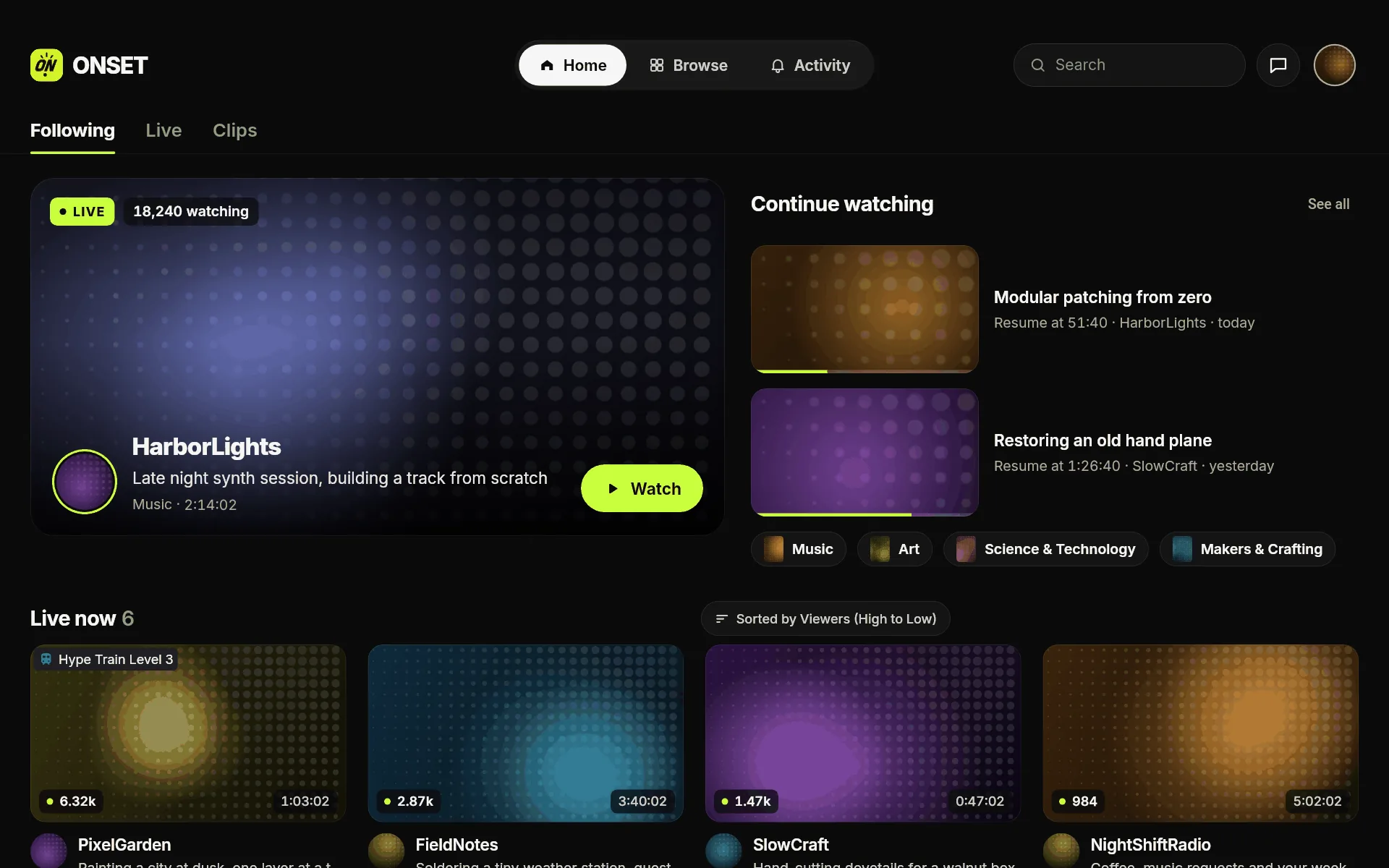Open Modular patching from zero thumbnail
Screen dimensions: 1389x868
click(865, 309)
